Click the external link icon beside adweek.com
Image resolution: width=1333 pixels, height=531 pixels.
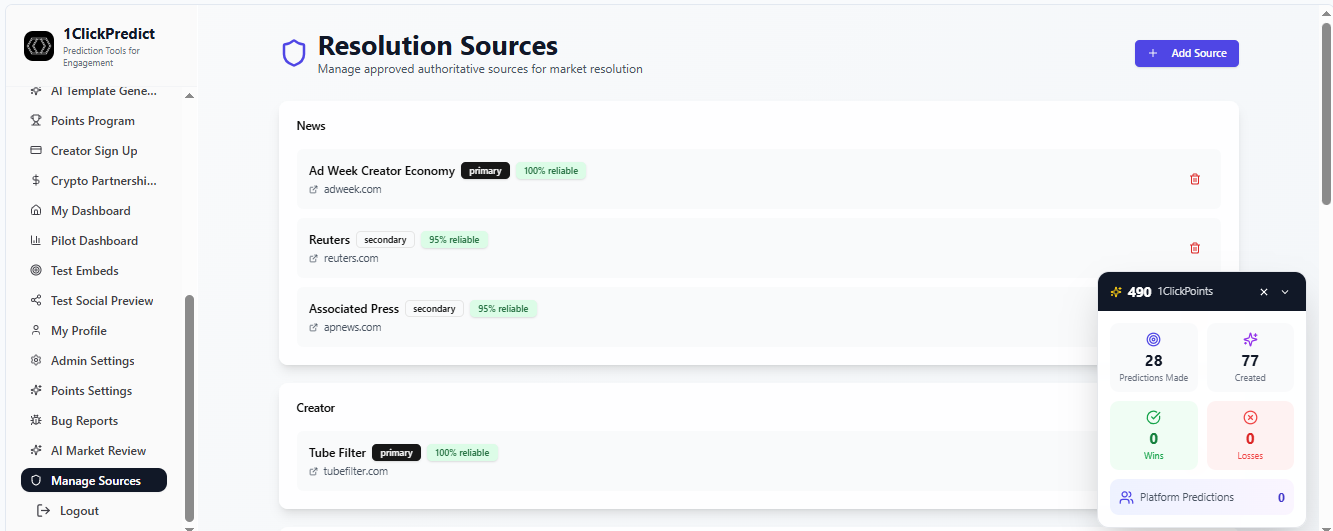314,190
